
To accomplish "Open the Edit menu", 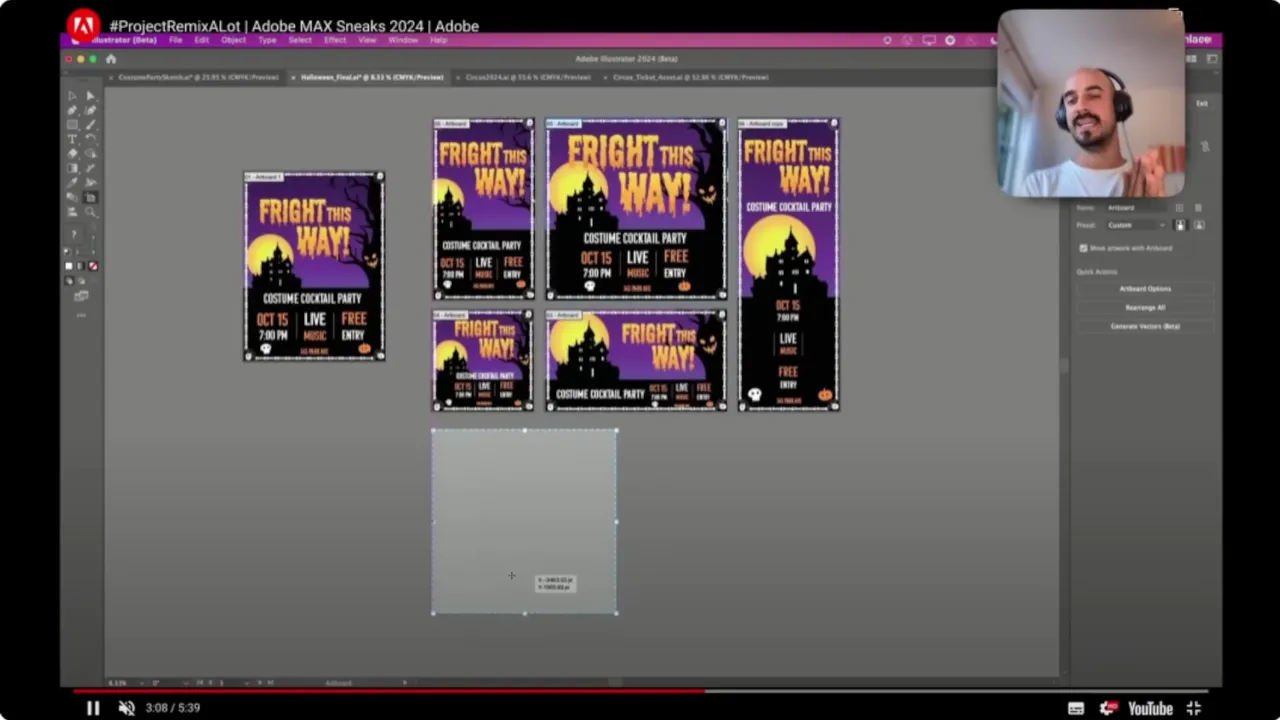I will click(x=202, y=40).
